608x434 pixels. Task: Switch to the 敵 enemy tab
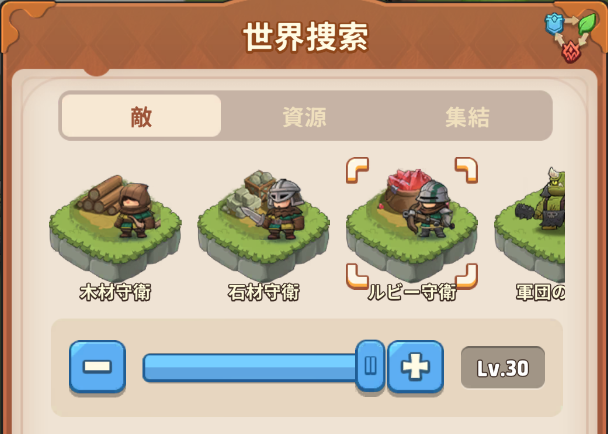coord(141,116)
